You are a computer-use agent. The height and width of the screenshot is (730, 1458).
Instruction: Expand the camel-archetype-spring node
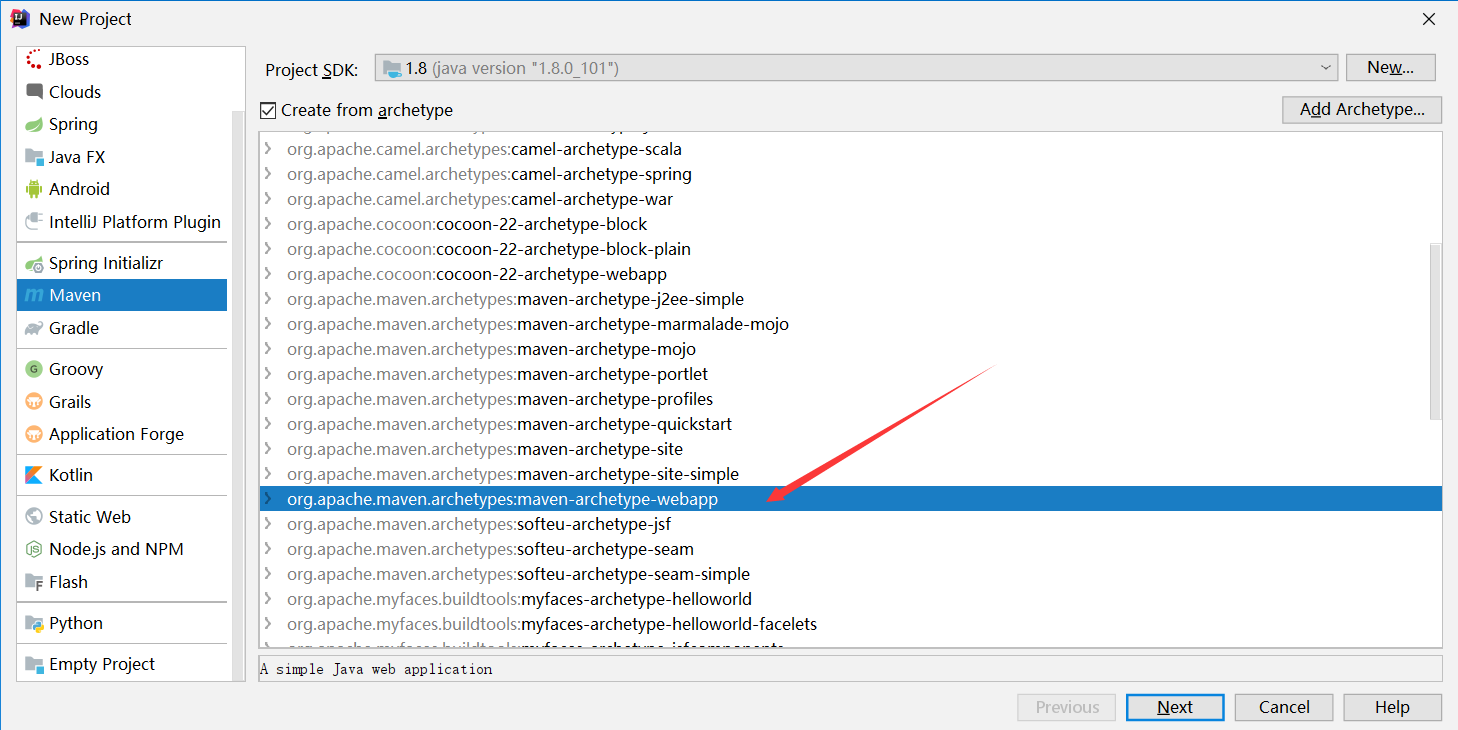click(x=268, y=174)
